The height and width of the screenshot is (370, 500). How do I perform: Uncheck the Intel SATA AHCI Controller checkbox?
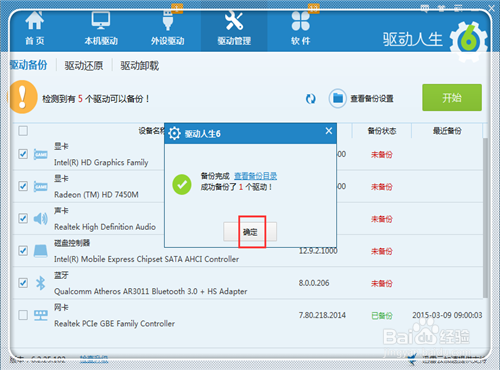coord(23,250)
